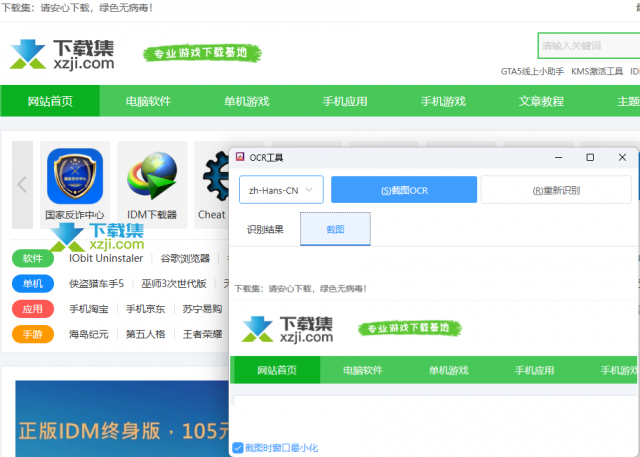Image resolution: width=640 pixels, height=457 pixels.
Task: Open the Cheat Engine gear icon
Action: point(216,176)
